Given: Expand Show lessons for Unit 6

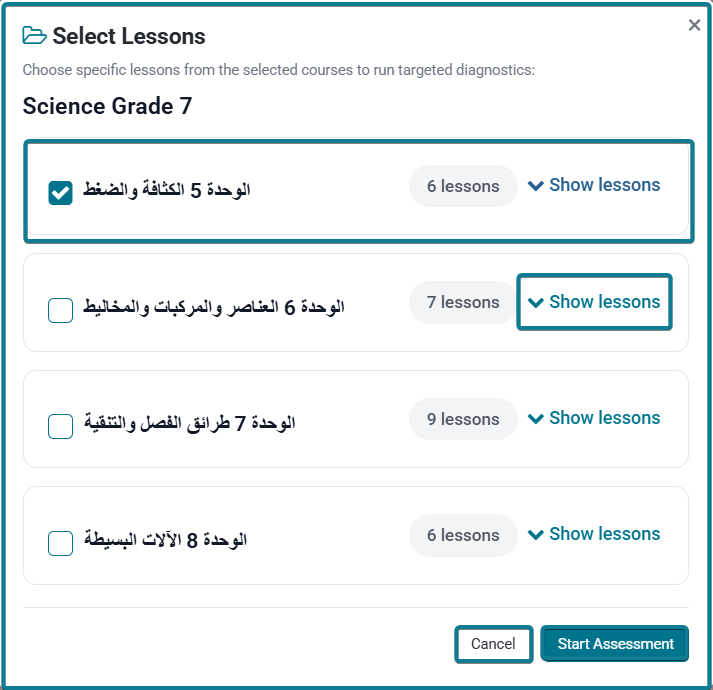Looking at the screenshot, I should coord(594,302).
